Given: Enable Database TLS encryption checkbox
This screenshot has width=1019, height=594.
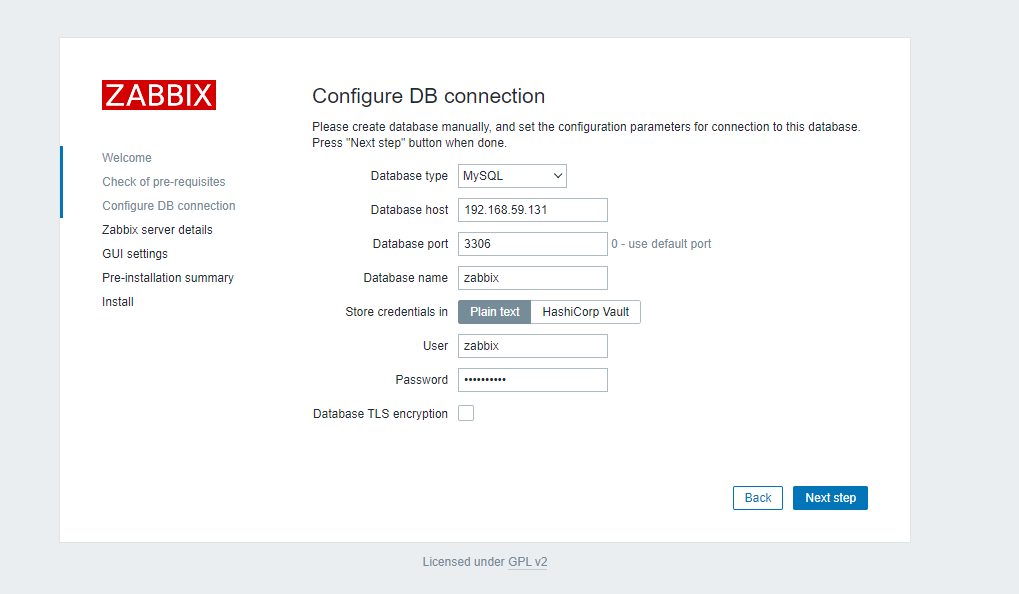Looking at the screenshot, I should (466, 413).
